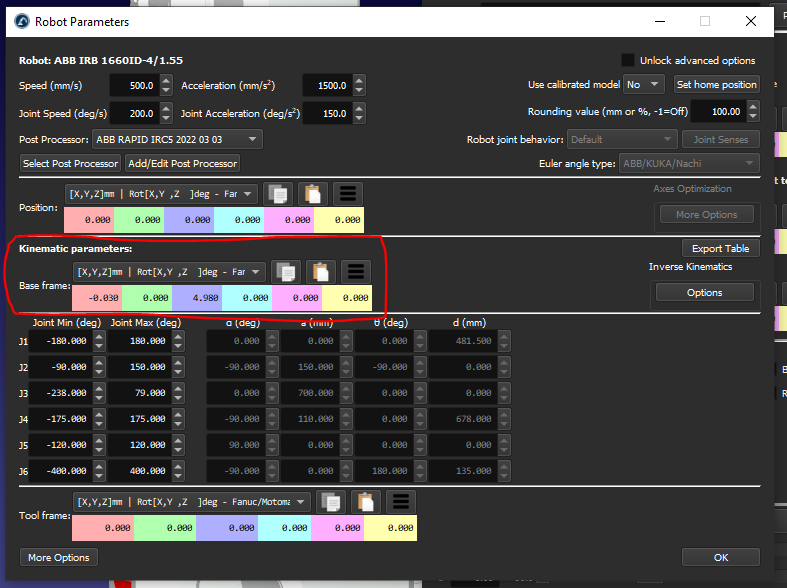This screenshot has width=787, height=588.
Task: Open the Use calibrated model dropdown
Action: coord(642,85)
